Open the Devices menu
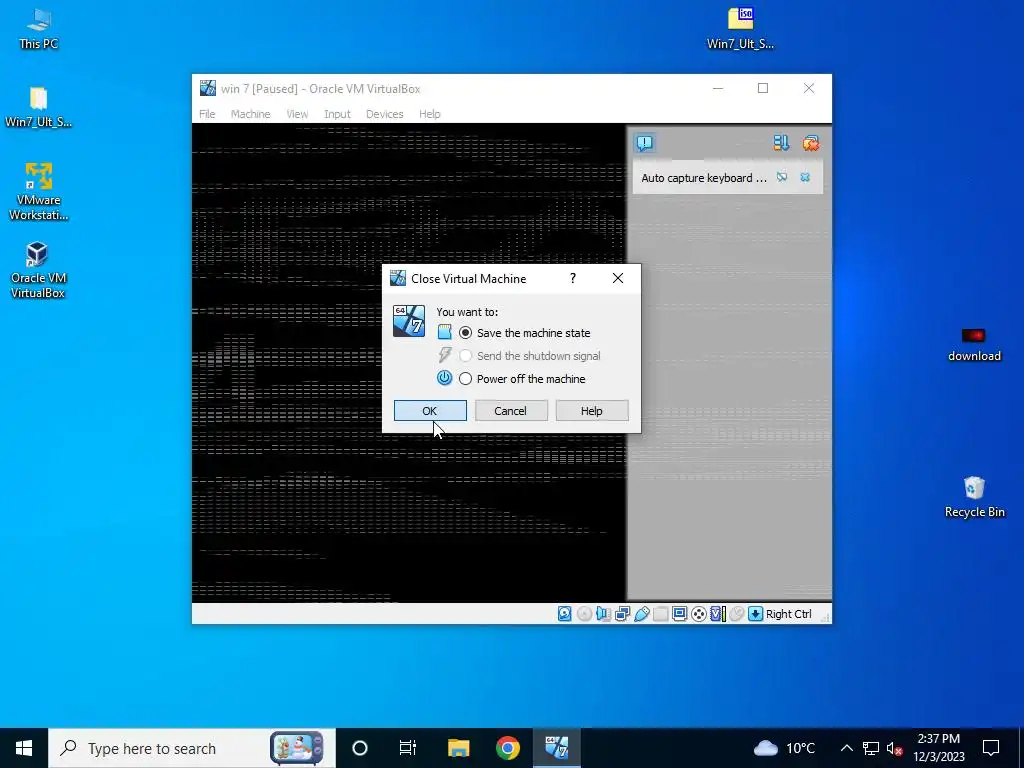Viewport: 1024px width, 768px height. pos(385,114)
